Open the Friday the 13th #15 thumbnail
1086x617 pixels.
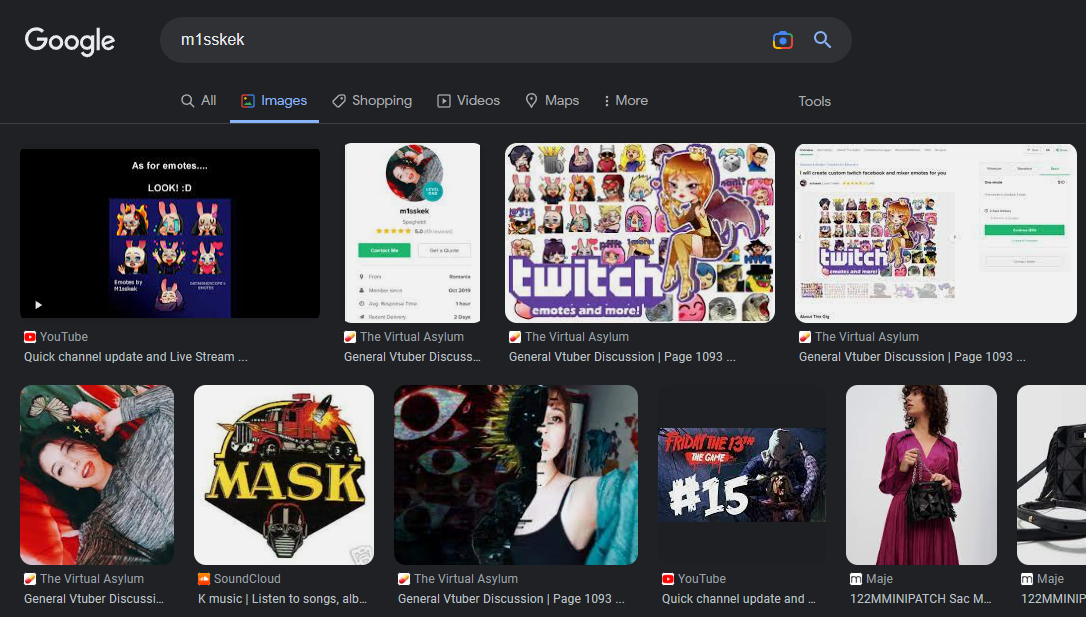tap(742, 475)
